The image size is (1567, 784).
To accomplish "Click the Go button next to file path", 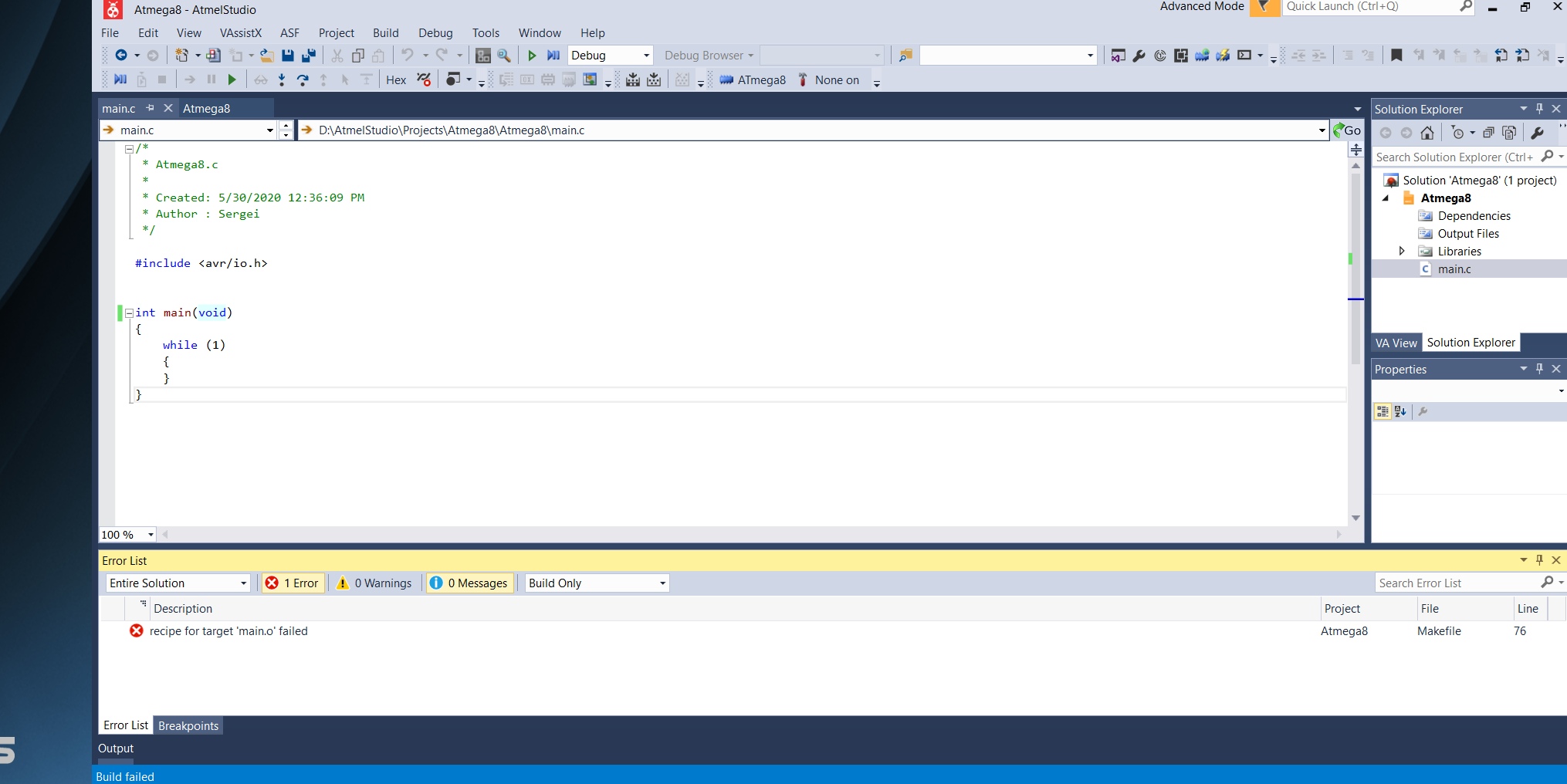I will 1347,130.
